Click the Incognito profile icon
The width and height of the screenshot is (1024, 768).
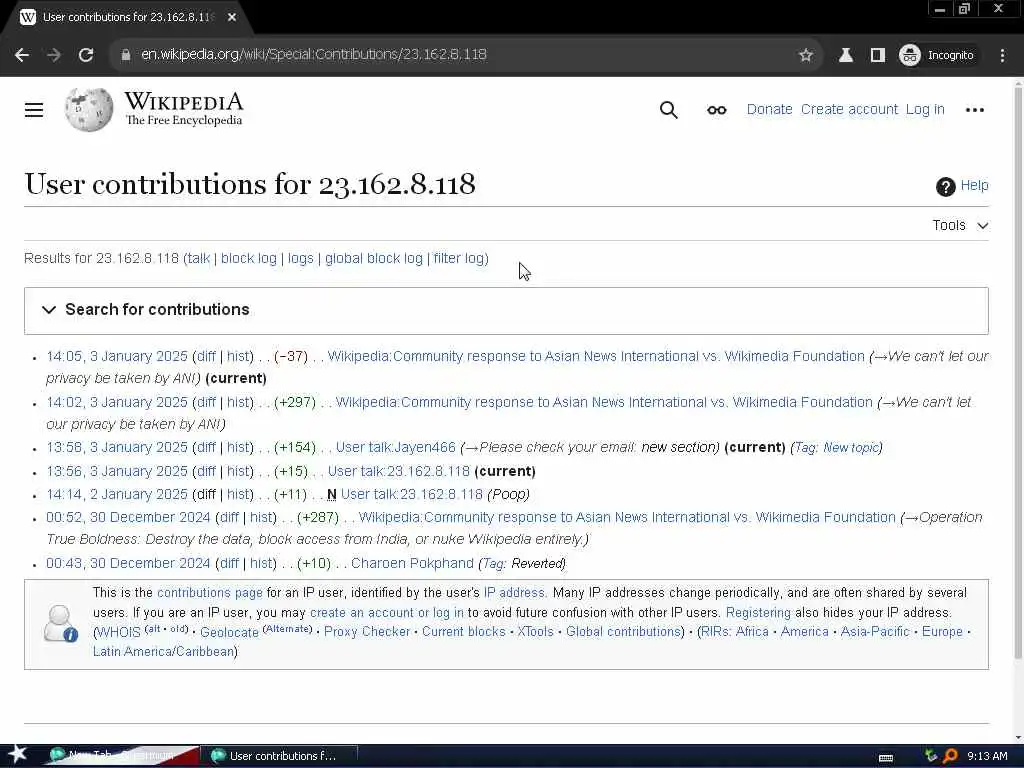[910, 55]
